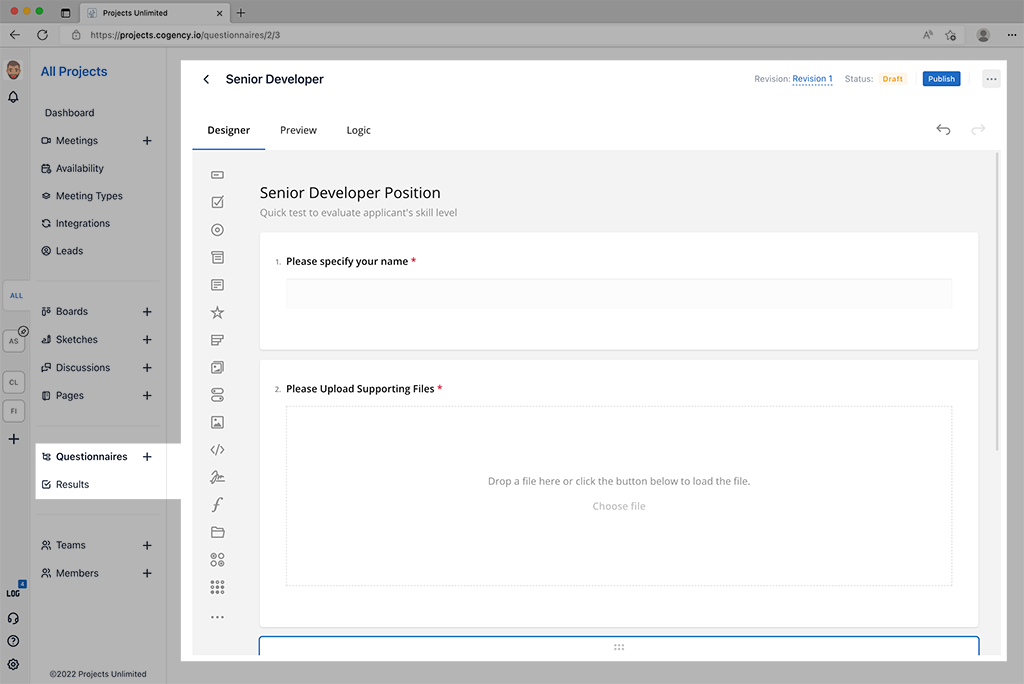Choose the HTML code element icon

point(217,450)
